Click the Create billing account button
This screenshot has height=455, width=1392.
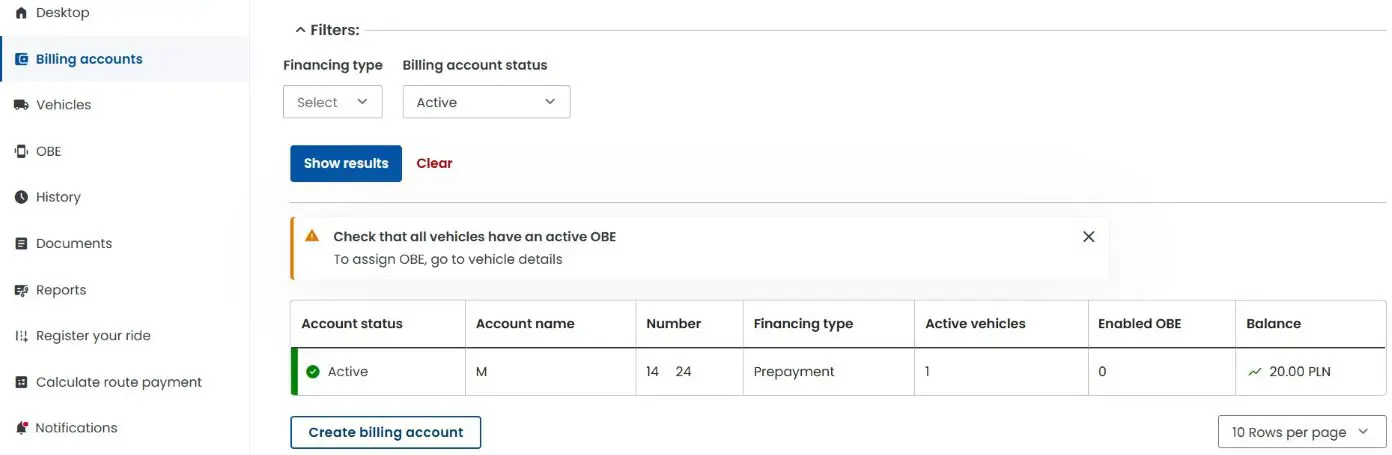(x=385, y=432)
